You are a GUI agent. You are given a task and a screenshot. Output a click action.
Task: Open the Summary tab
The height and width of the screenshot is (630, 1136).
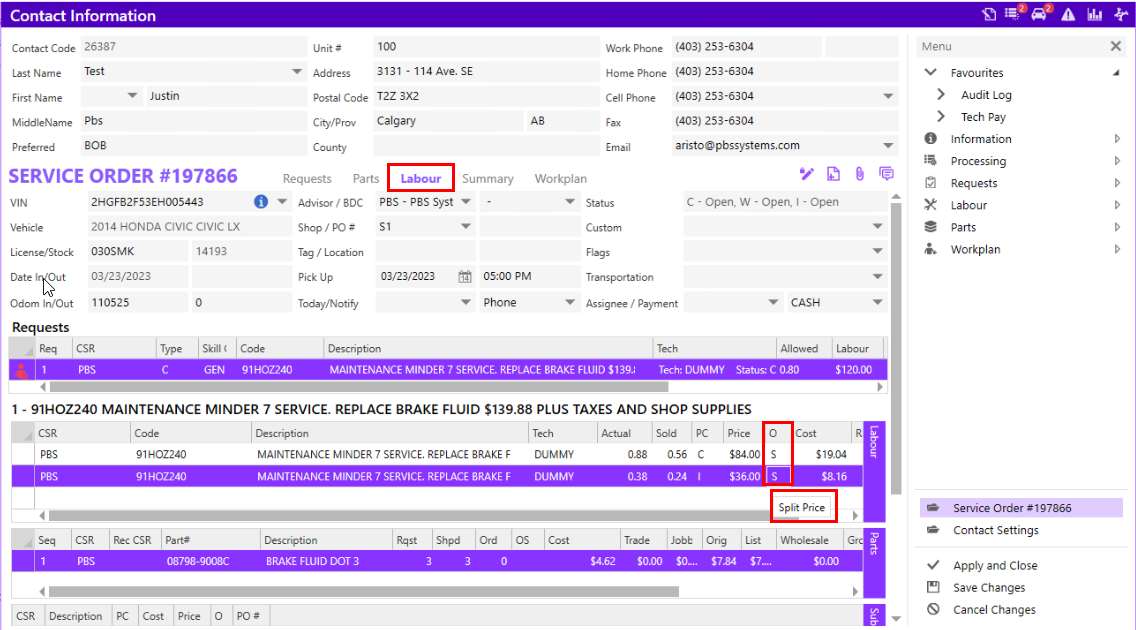[488, 179]
